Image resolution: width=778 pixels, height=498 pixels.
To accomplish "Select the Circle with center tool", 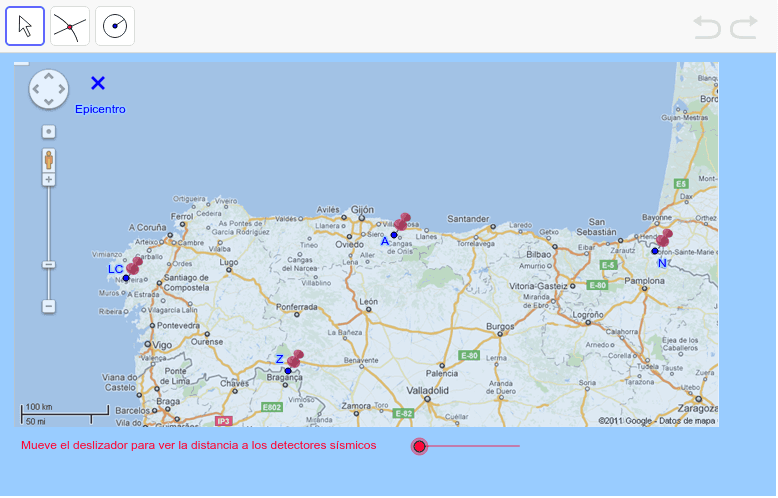I will click(x=115, y=26).
